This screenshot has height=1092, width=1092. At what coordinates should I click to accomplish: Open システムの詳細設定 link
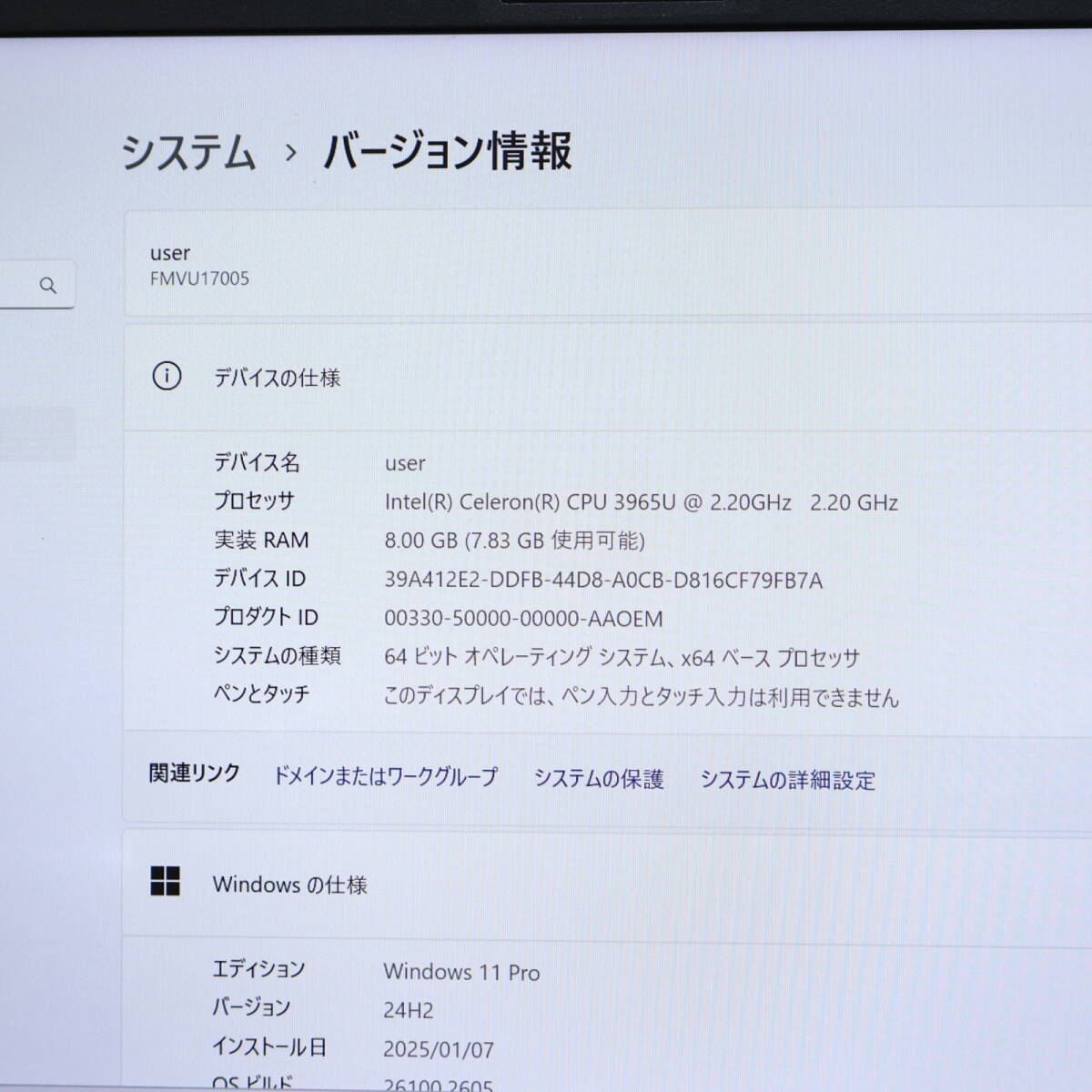point(787,780)
